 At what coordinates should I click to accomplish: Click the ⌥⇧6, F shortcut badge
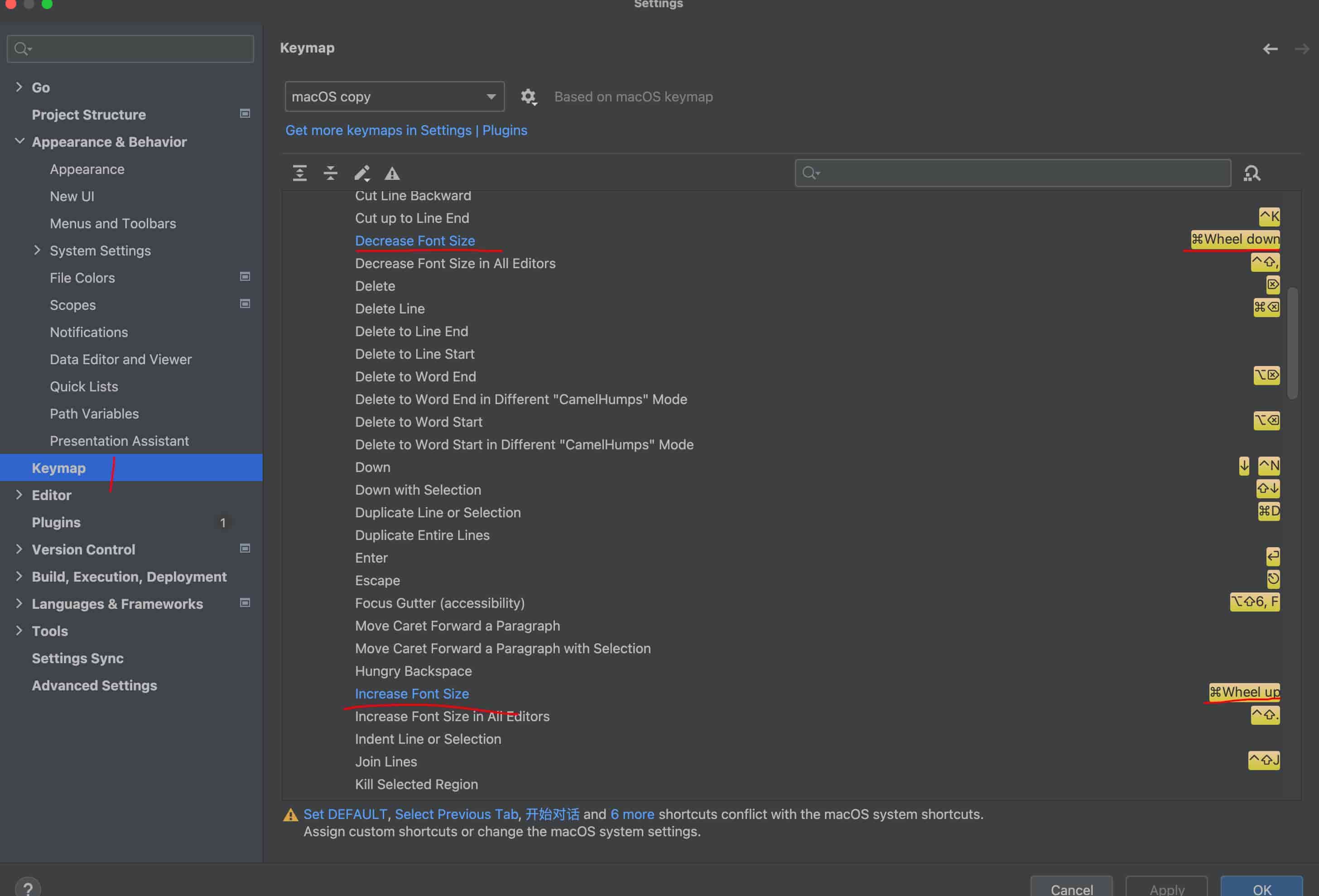[1255, 602]
